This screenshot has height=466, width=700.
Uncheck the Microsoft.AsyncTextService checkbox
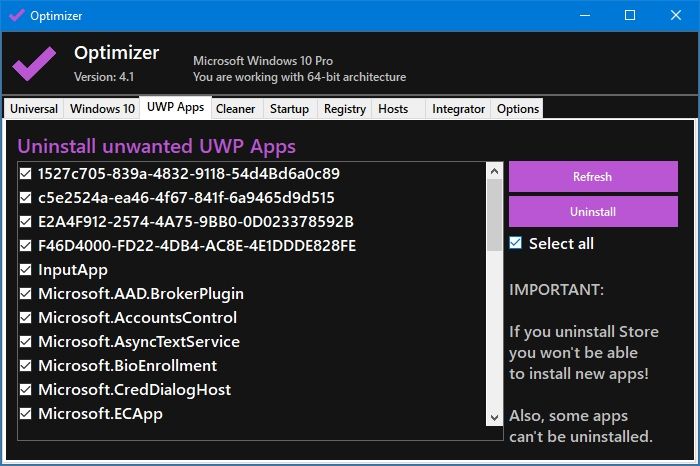pos(26,342)
